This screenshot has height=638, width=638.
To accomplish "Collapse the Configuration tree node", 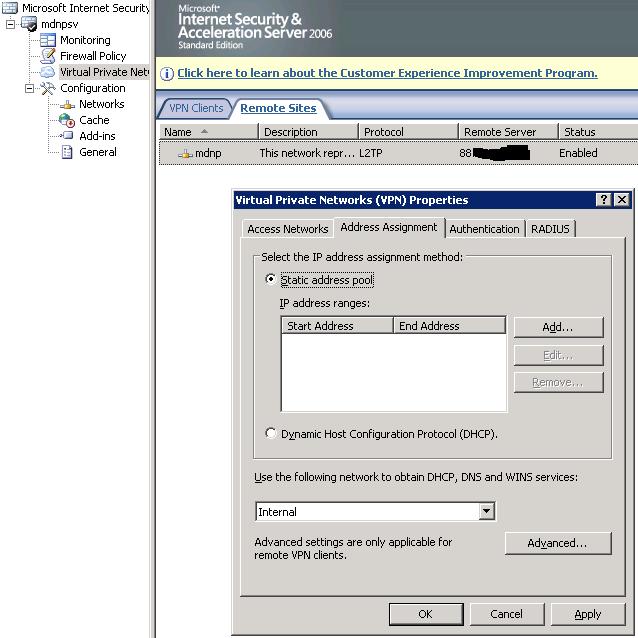I will tap(29, 88).
